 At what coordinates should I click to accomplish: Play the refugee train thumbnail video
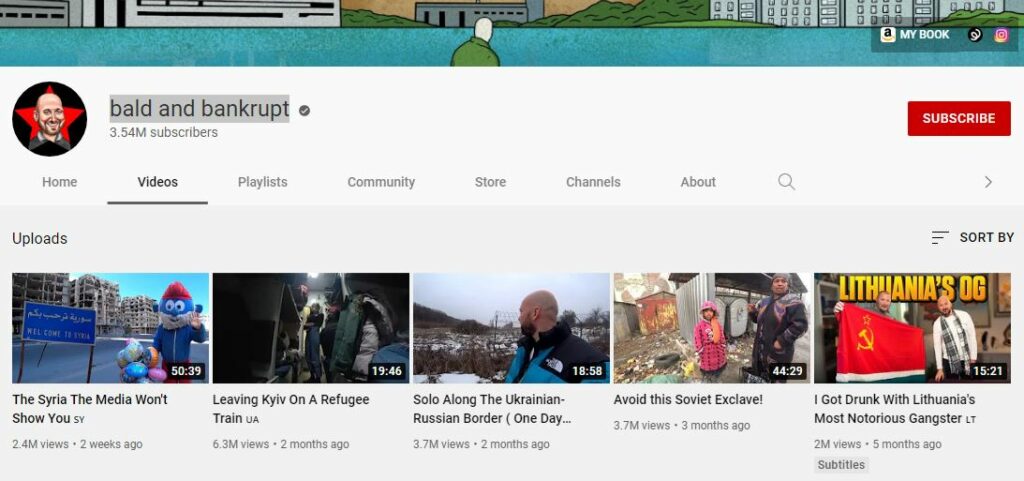click(311, 328)
